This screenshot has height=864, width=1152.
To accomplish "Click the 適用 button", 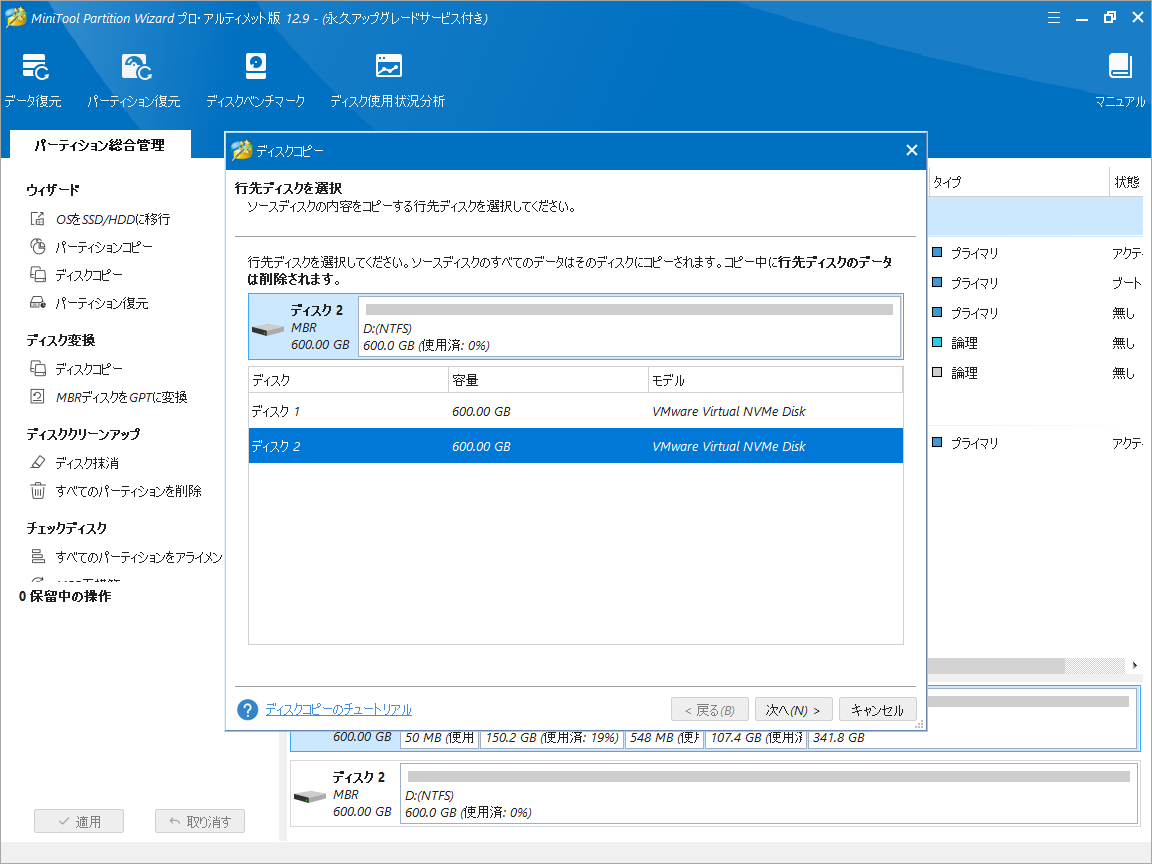I will [x=79, y=821].
